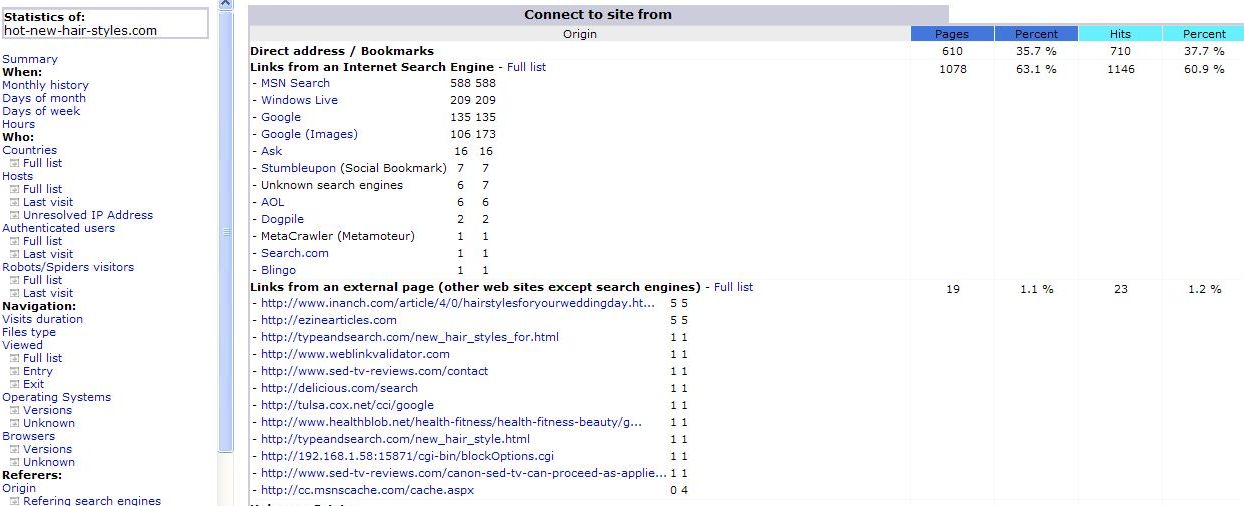Image resolution: width=1244 pixels, height=506 pixels.
Task: Open the Visits duration report
Action: (42, 319)
